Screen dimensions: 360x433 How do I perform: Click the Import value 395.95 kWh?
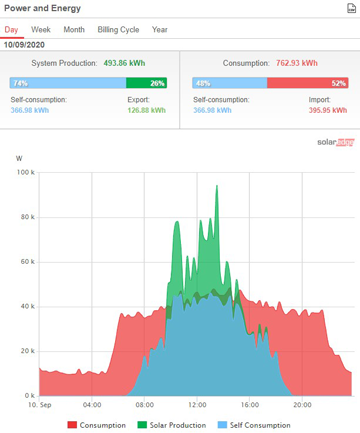pyautogui.click(x=328, y=110)
